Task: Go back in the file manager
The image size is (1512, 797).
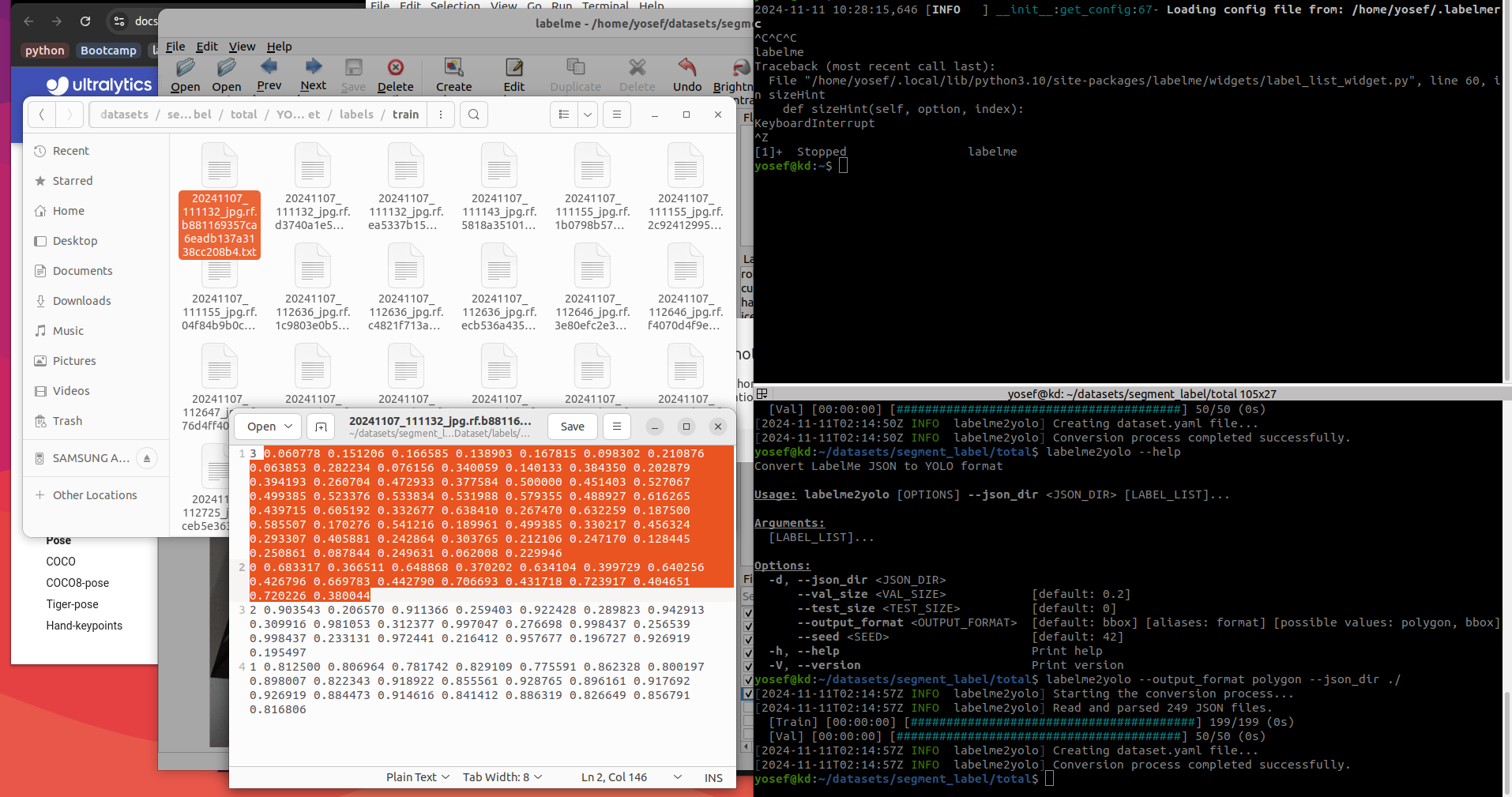Action: (x=42, y=115)
